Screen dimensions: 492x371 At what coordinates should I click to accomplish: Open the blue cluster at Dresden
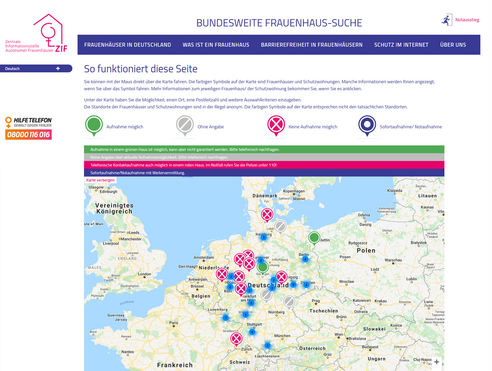pos(306,285)
